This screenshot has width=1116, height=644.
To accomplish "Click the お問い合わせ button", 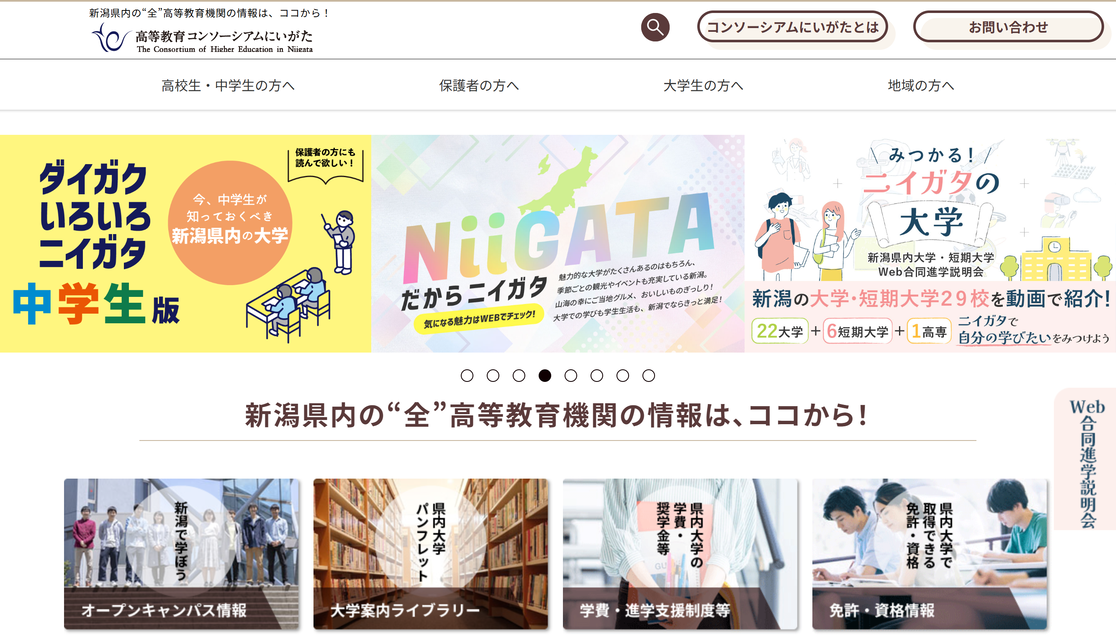I will (1009, 27).
